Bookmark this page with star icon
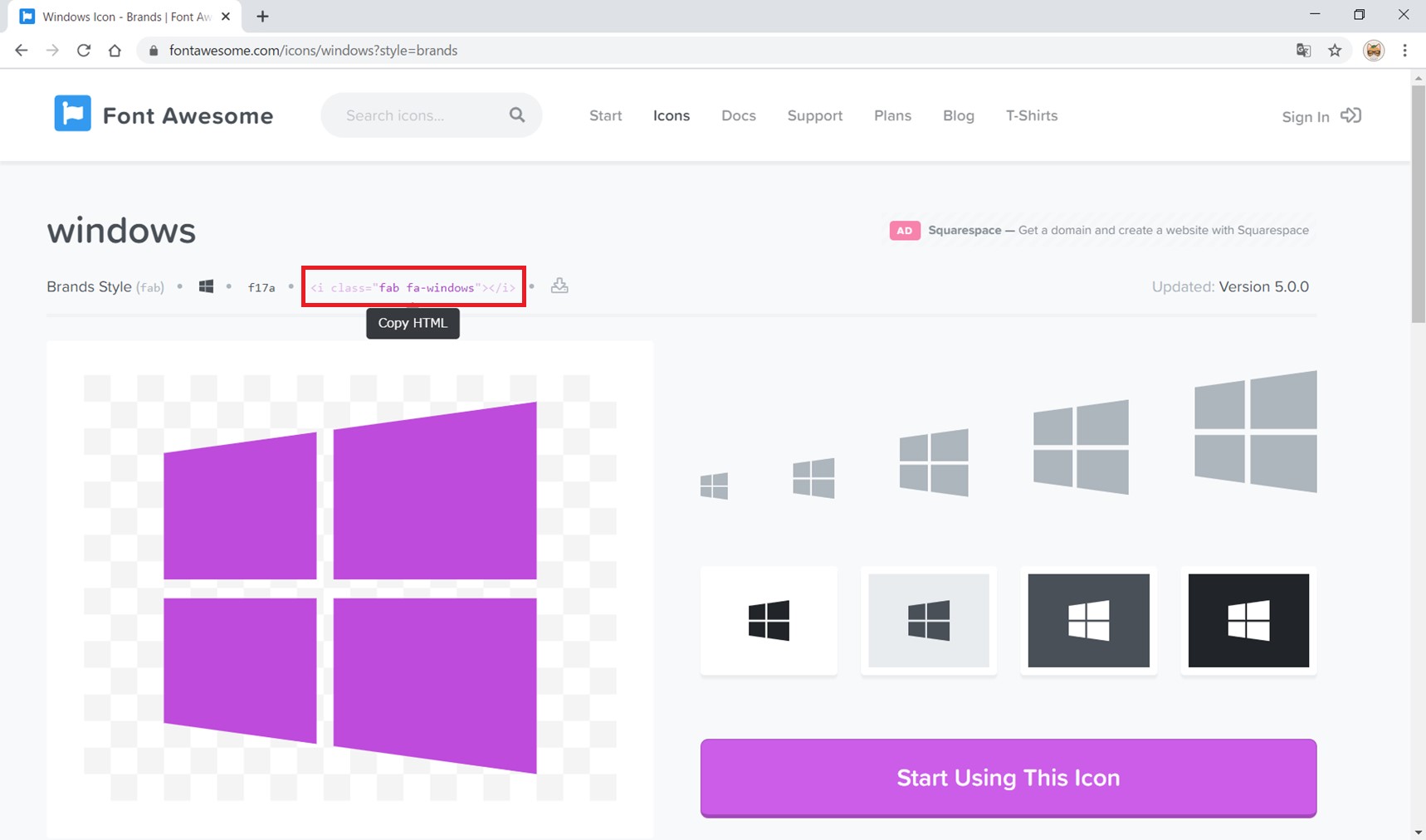1426x840 pixels. pyautogui.click(x=1335, y=51)
